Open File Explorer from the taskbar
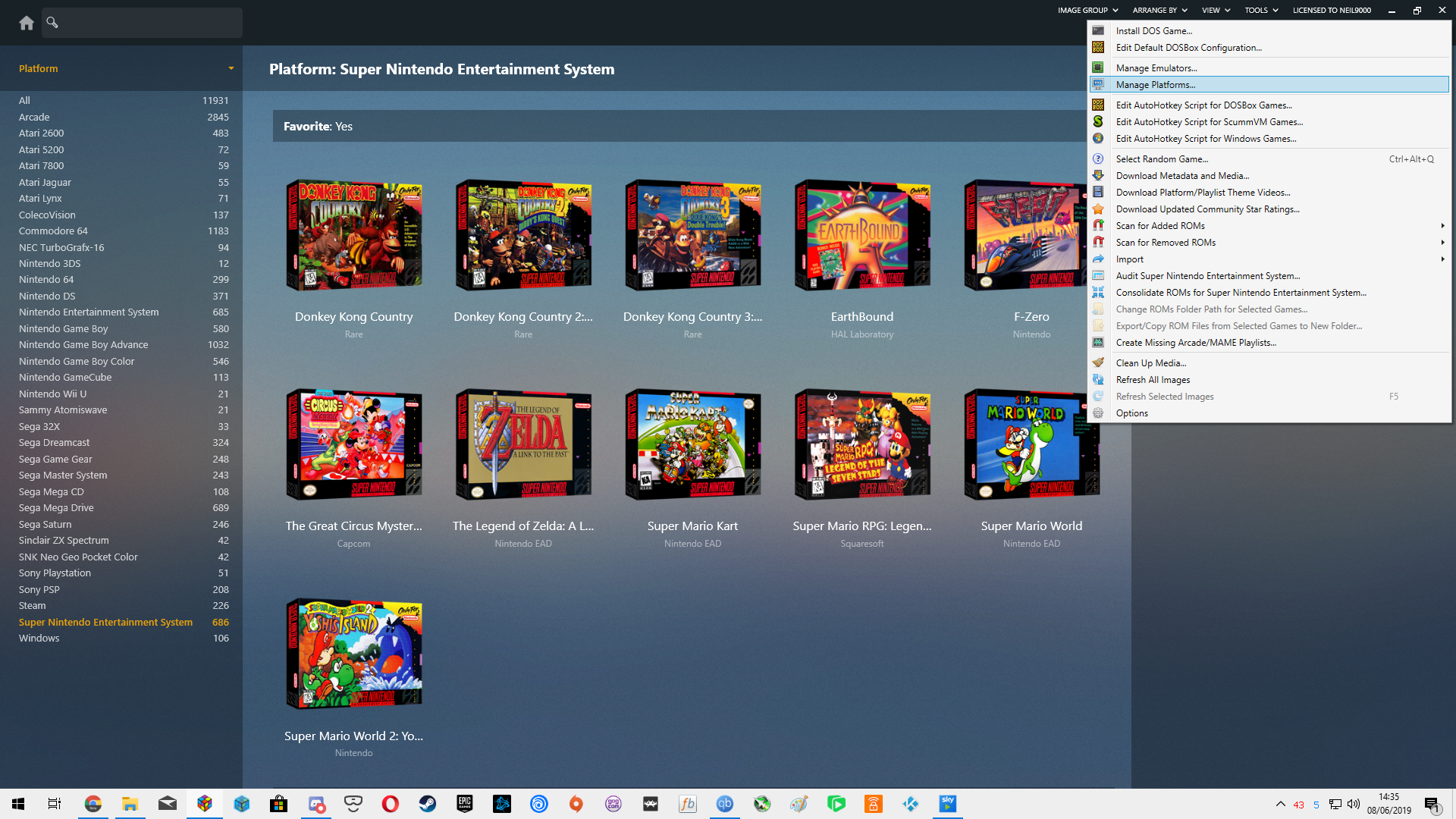 point(130,804)
